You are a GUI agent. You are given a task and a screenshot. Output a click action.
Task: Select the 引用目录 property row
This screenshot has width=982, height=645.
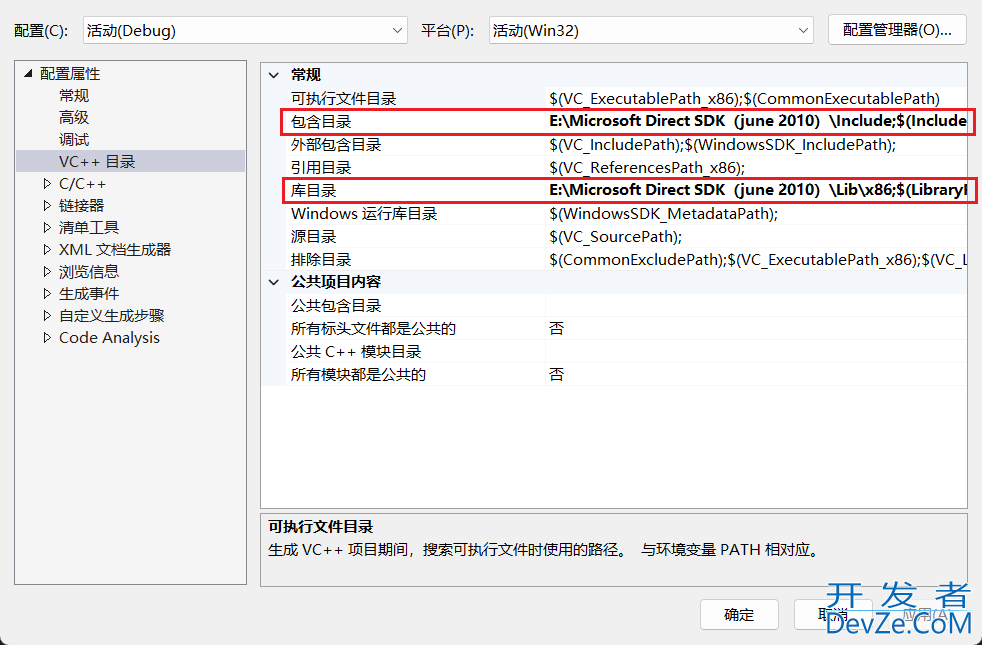pyautogui.click(x=626, y=167)
